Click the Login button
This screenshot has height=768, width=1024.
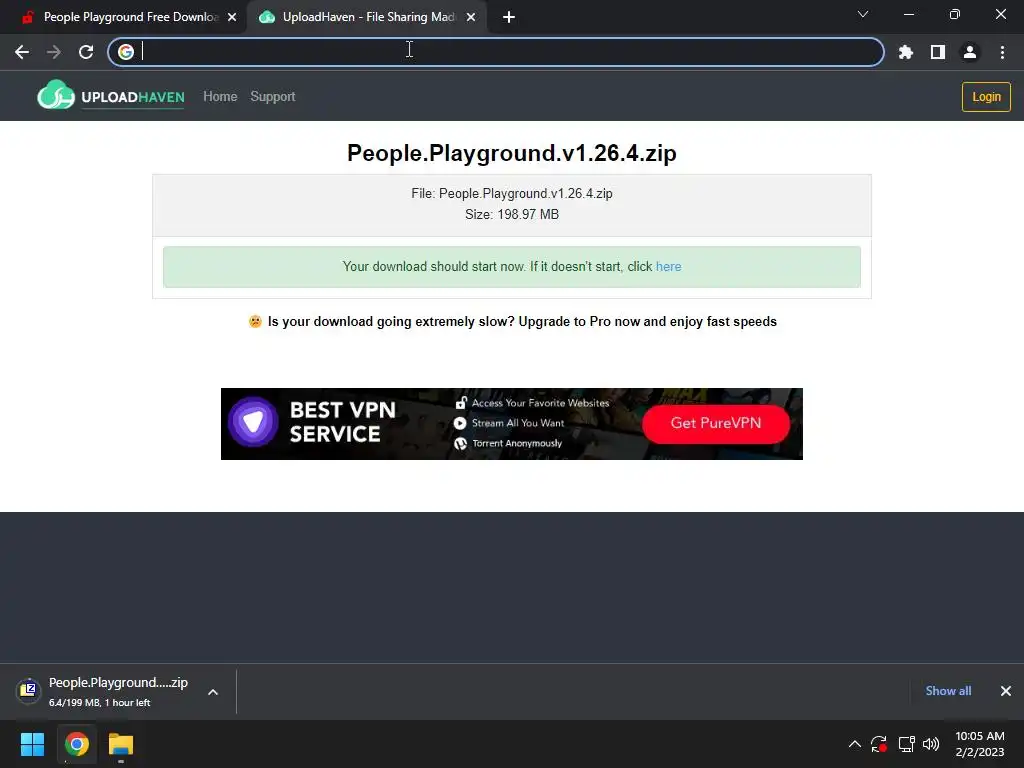click(x=986, y=97)
